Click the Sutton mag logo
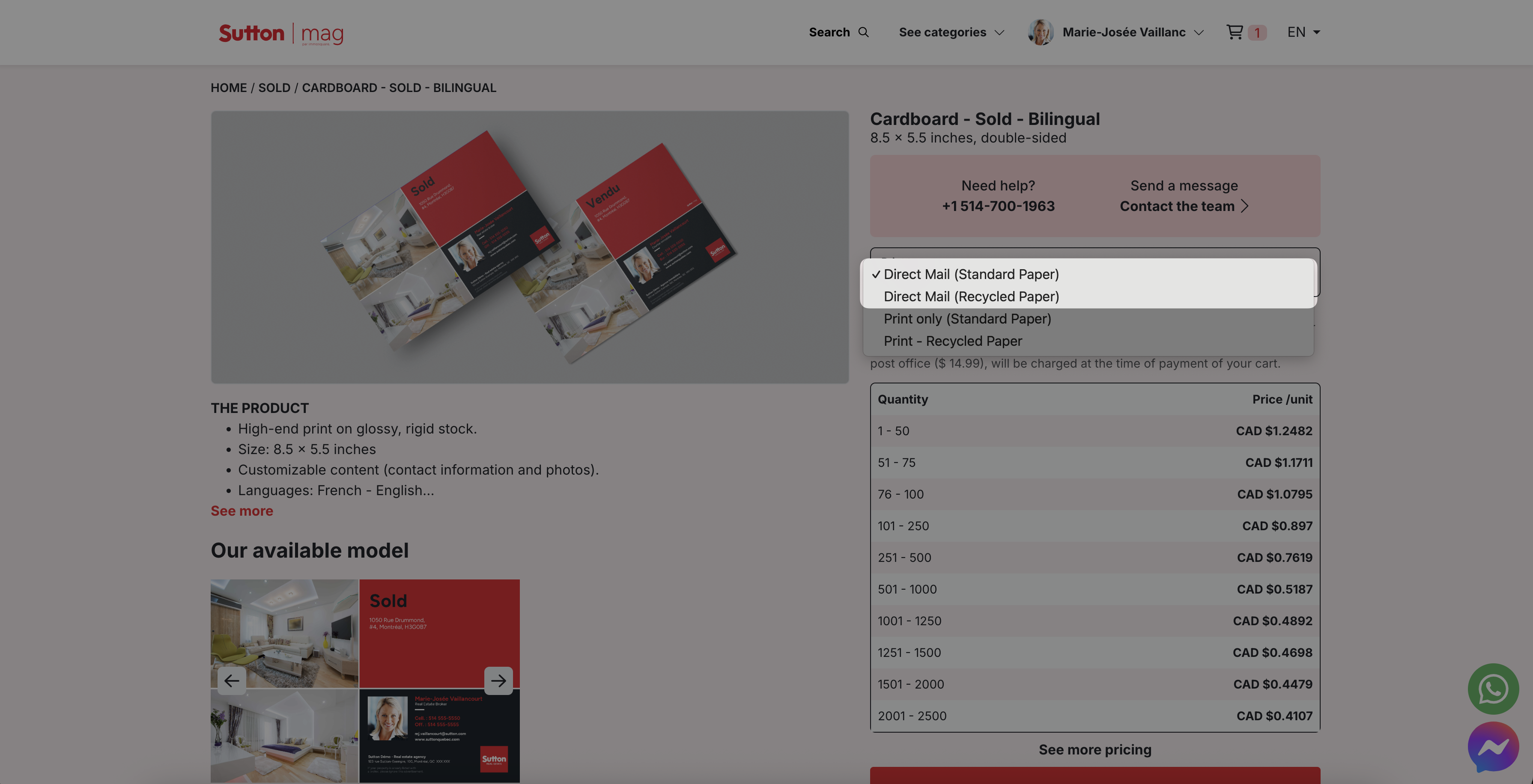 [281, 33]
